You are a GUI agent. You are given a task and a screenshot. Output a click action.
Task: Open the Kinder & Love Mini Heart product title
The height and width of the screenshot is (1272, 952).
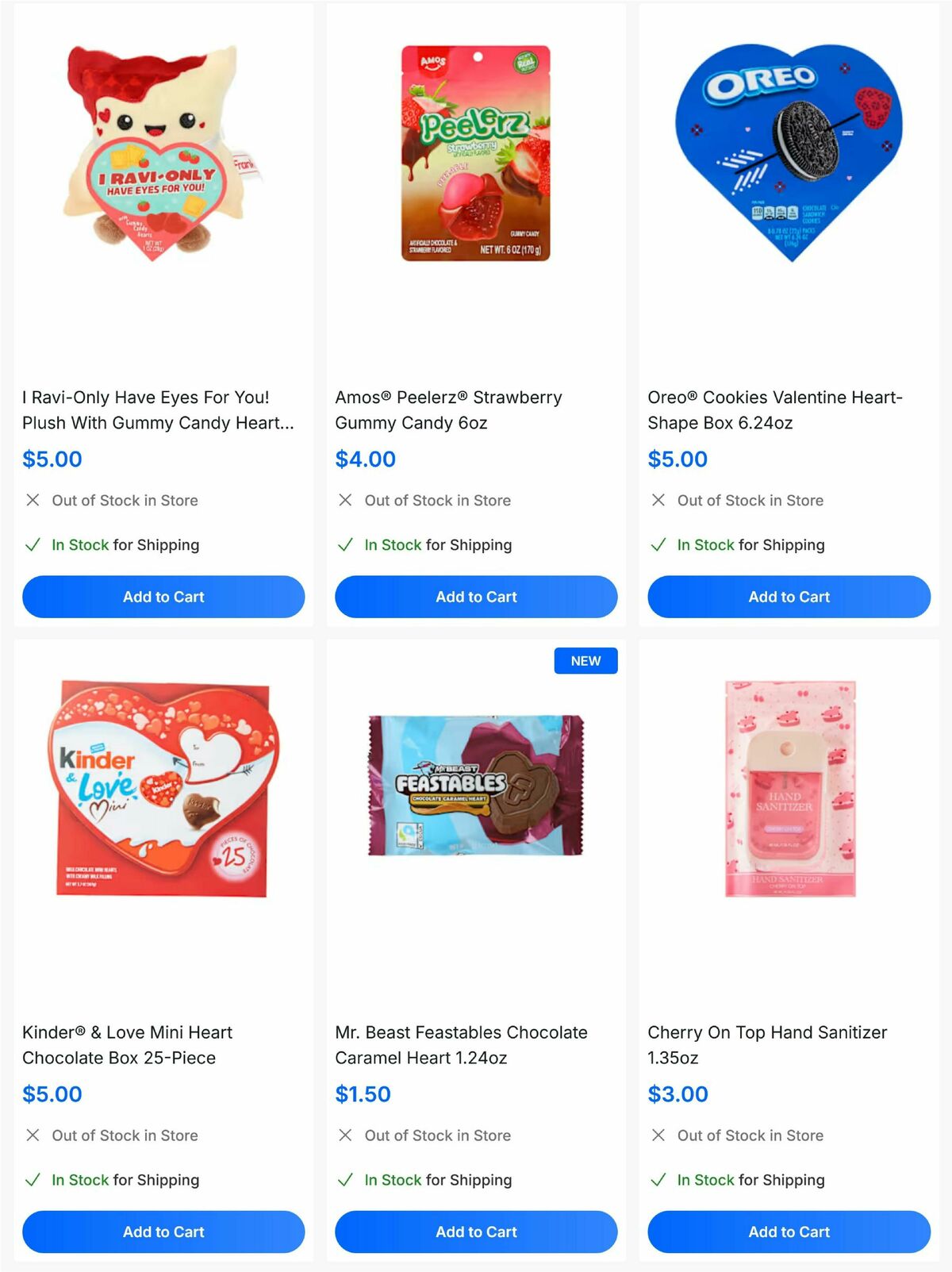pyautogui.click(x=127, y=1045)
